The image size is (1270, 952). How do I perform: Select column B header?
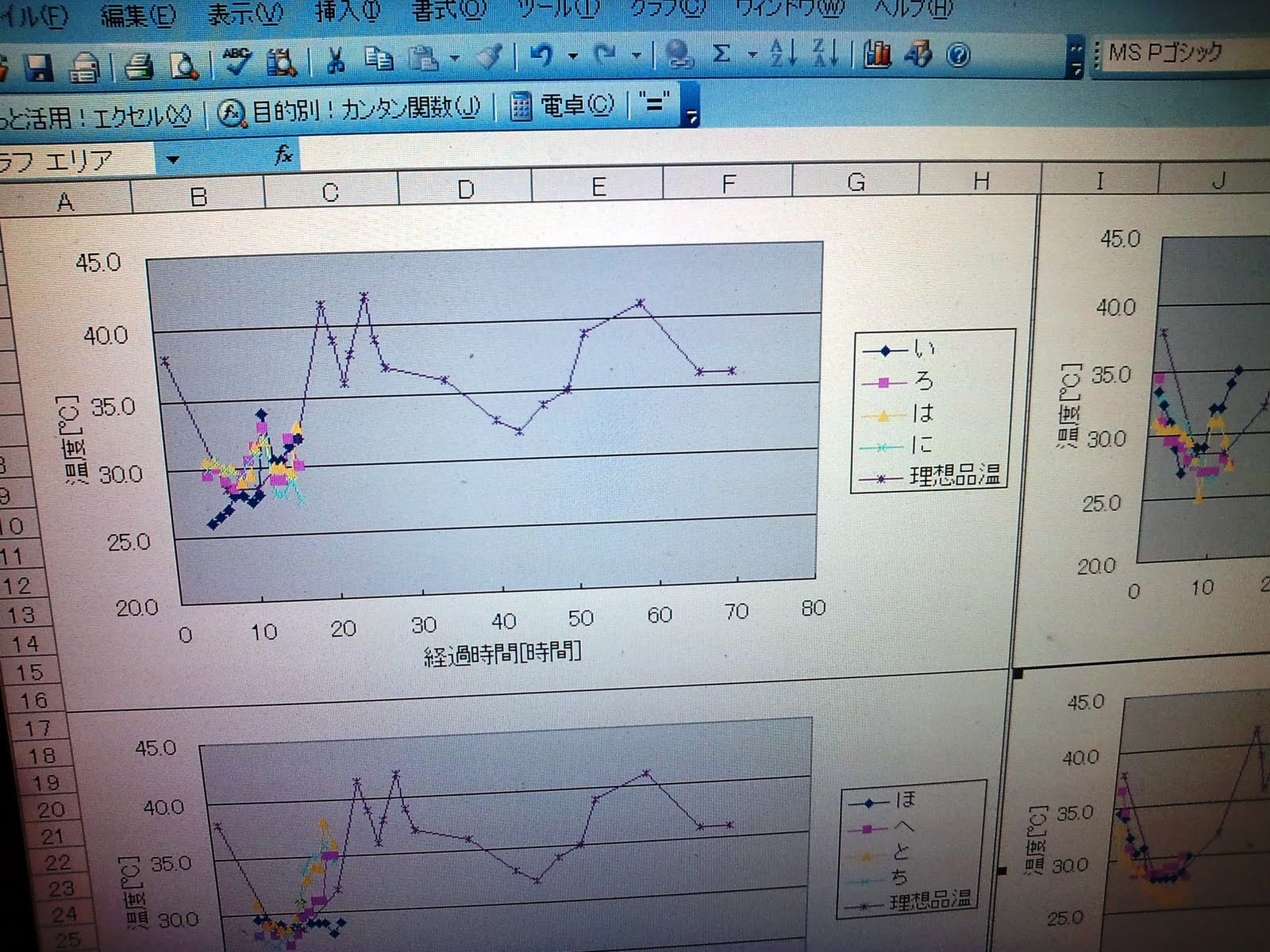coord(198,197)
